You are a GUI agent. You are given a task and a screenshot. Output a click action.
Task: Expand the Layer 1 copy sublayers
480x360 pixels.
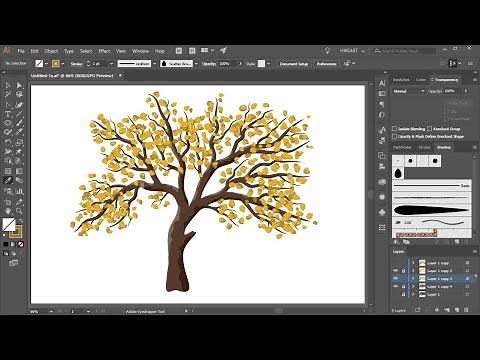[413, 263]
